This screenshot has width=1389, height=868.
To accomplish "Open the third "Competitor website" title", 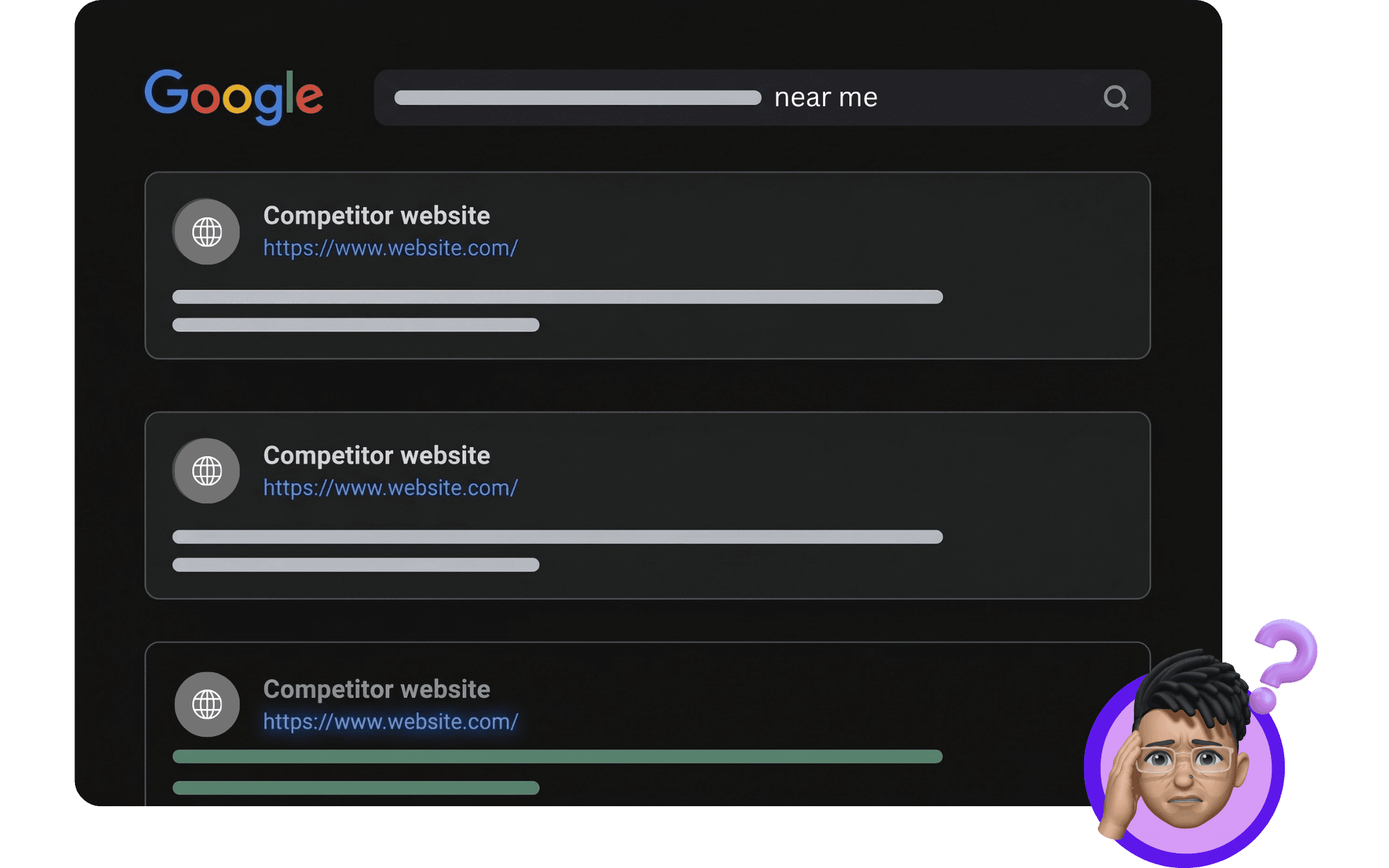I will 376,690.
